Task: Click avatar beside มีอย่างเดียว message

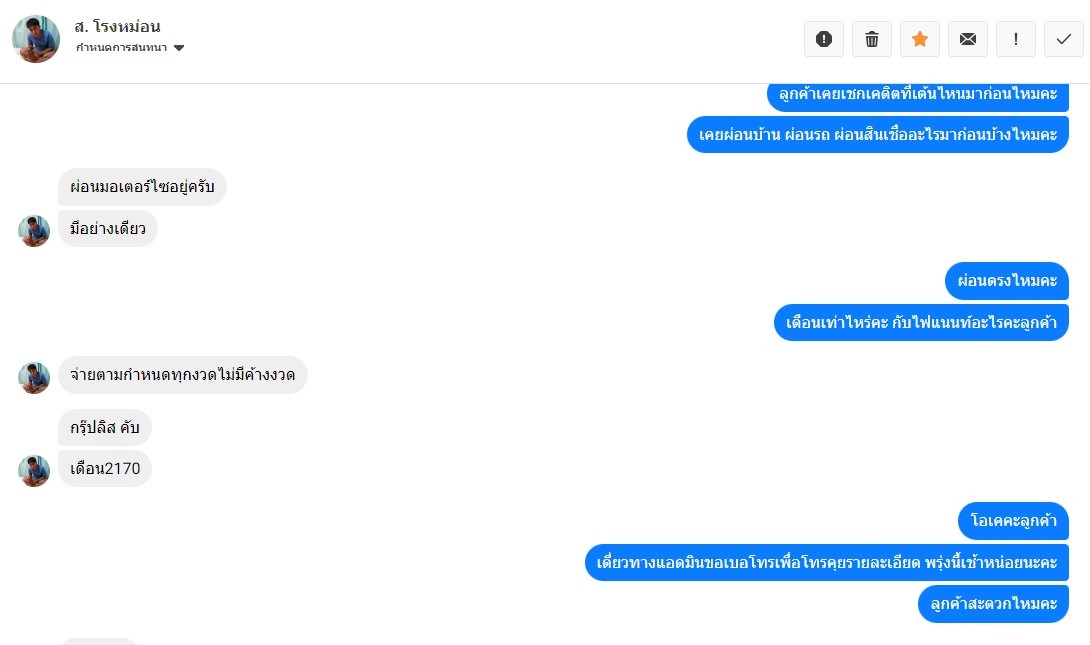Action: coord(34,231)
